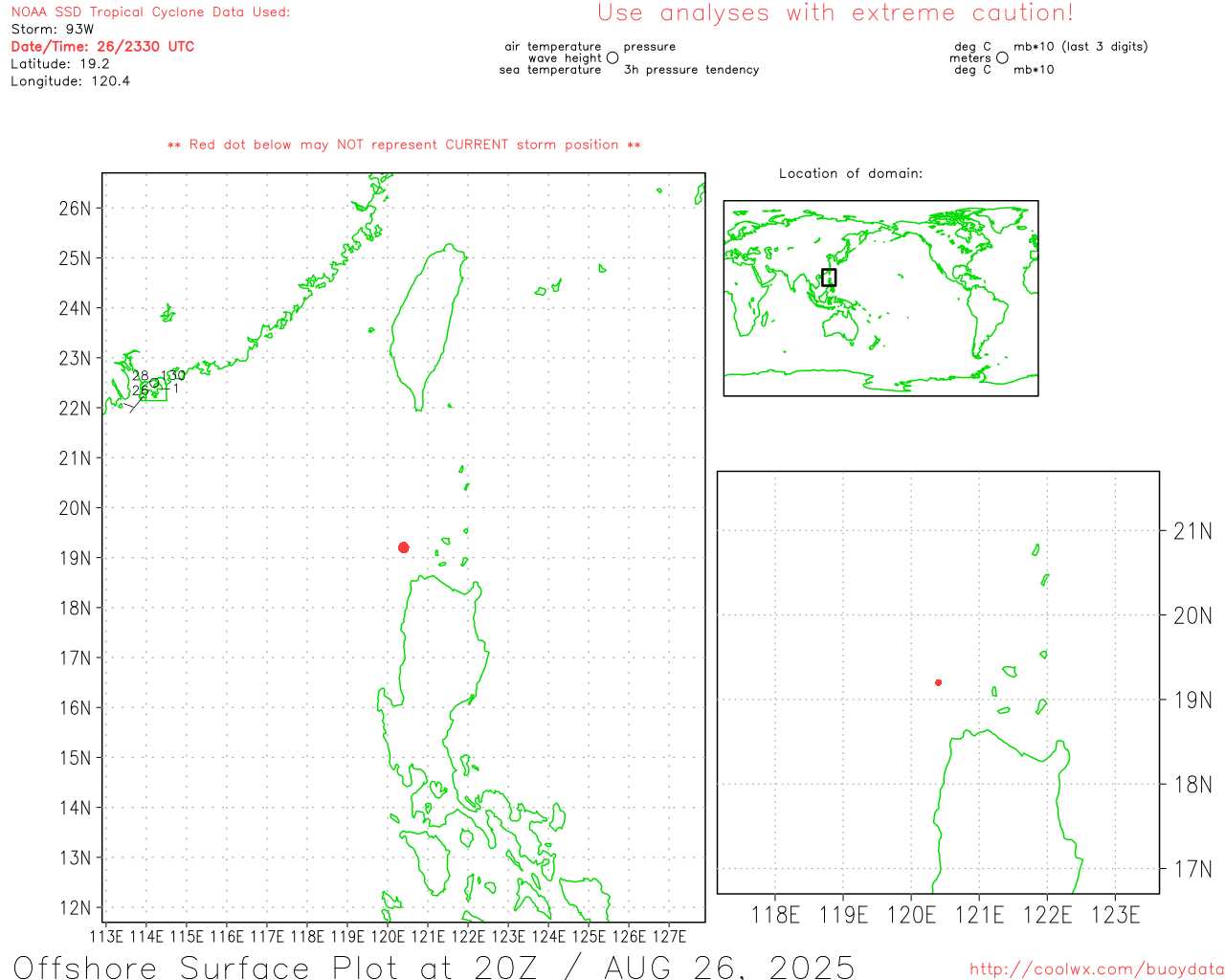Click the 121E label on the zoomed inset map

pyautogui.click(x=979, y=915)
